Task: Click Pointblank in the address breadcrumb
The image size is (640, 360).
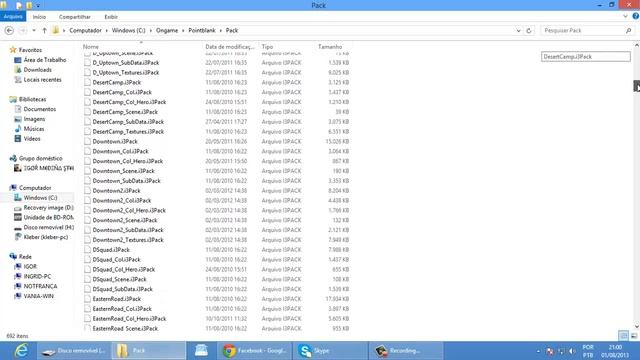Action: click(202, 31)
